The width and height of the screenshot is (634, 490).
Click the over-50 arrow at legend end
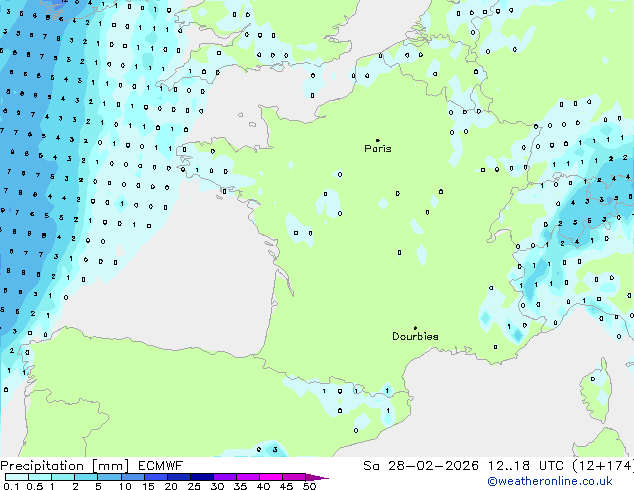point(317,477)
